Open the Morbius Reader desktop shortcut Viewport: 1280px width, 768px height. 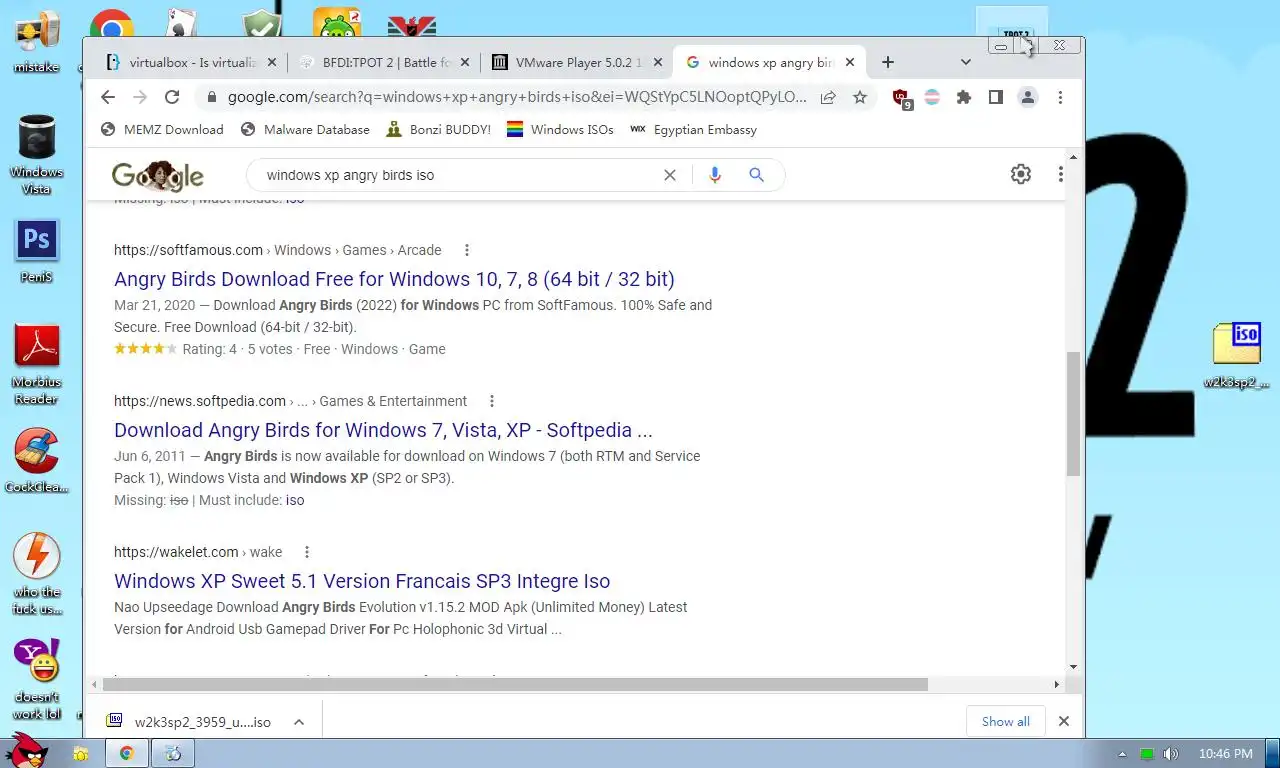(37, 364)
